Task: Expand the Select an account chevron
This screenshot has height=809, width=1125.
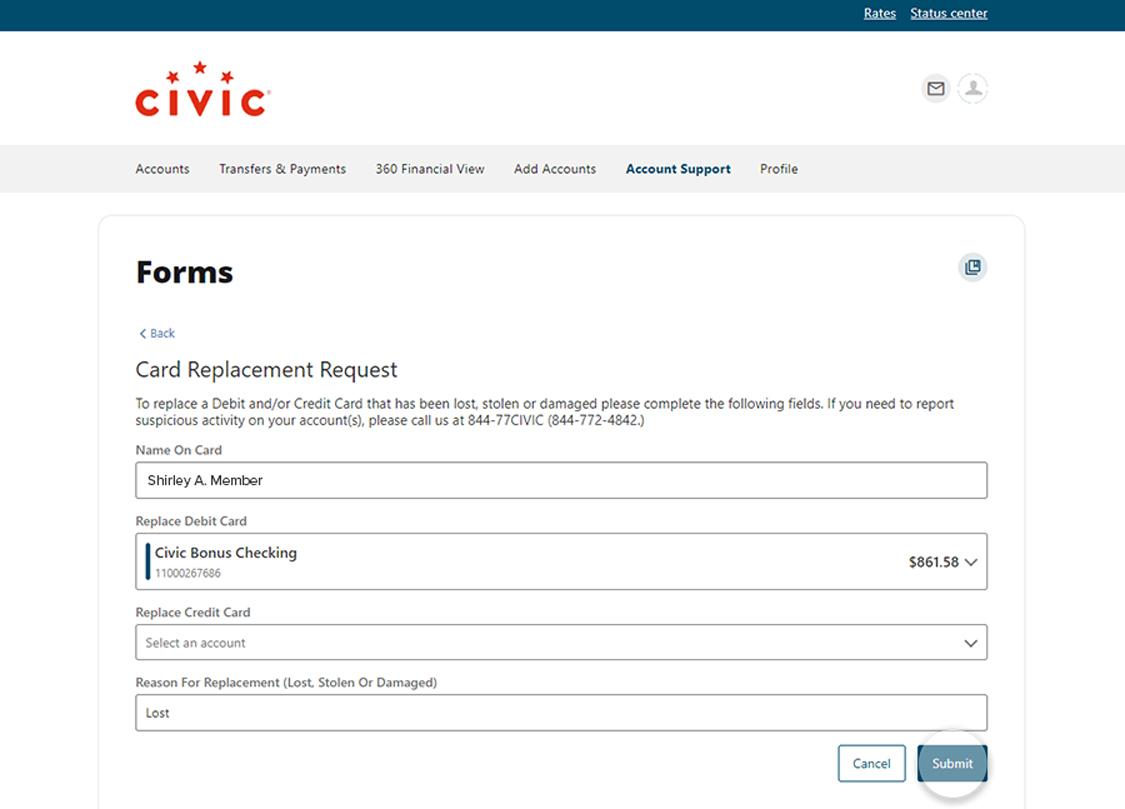Action: coord(971,643)
